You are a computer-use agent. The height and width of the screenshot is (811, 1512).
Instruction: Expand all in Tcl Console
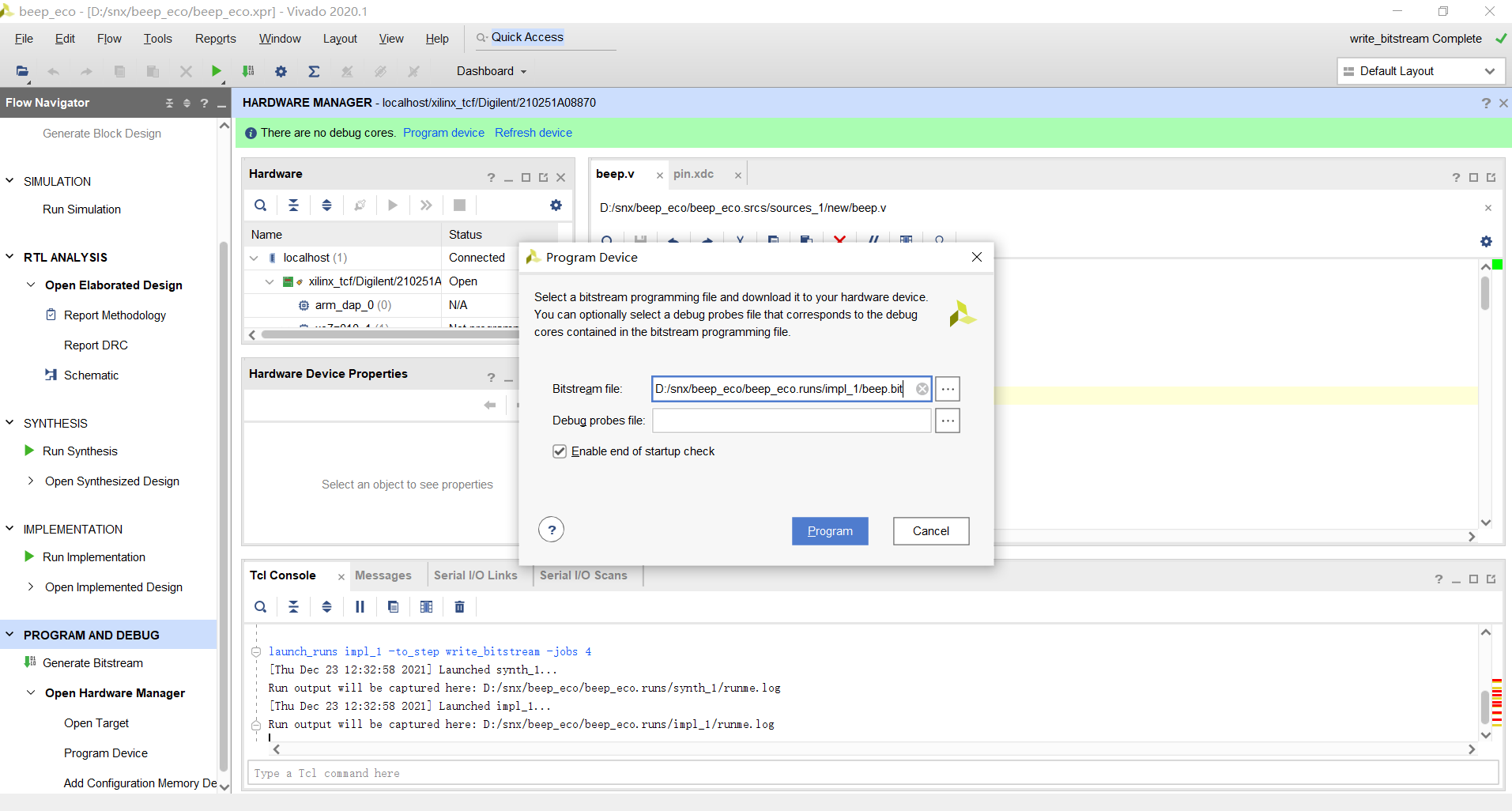coord(326,607)
